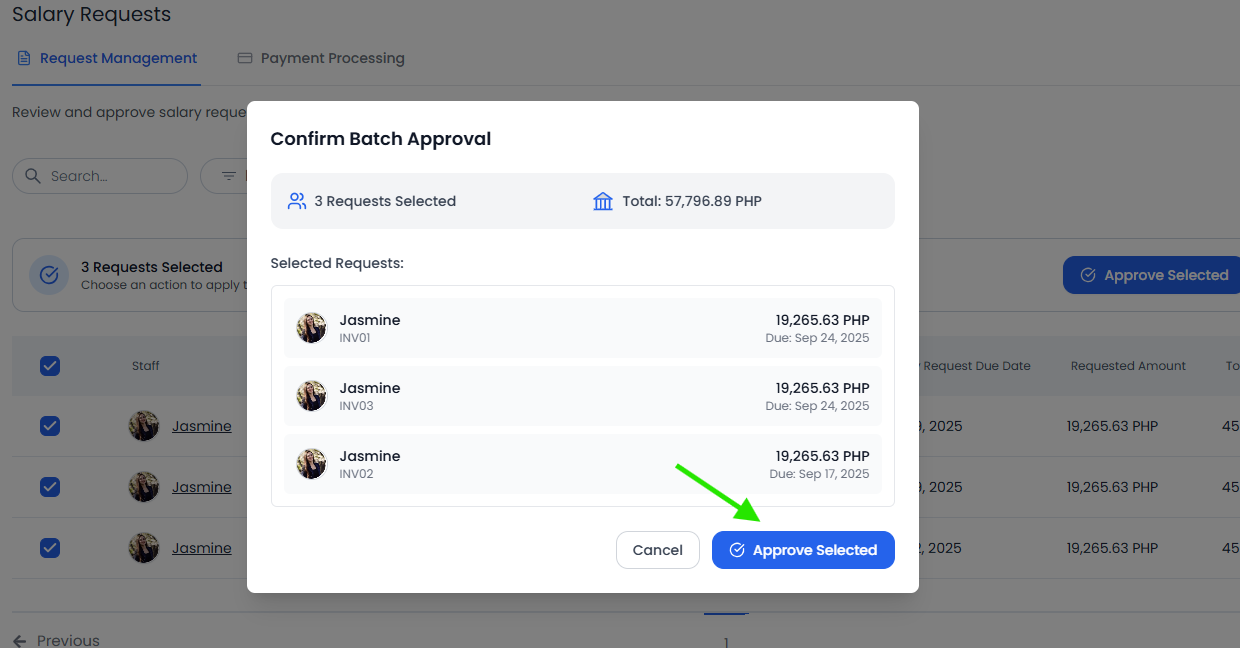Click Jasmine's avatar on the INV02 request
Image resolution: width=1240 pixels, height=648 pixels.
click(312, 464)
